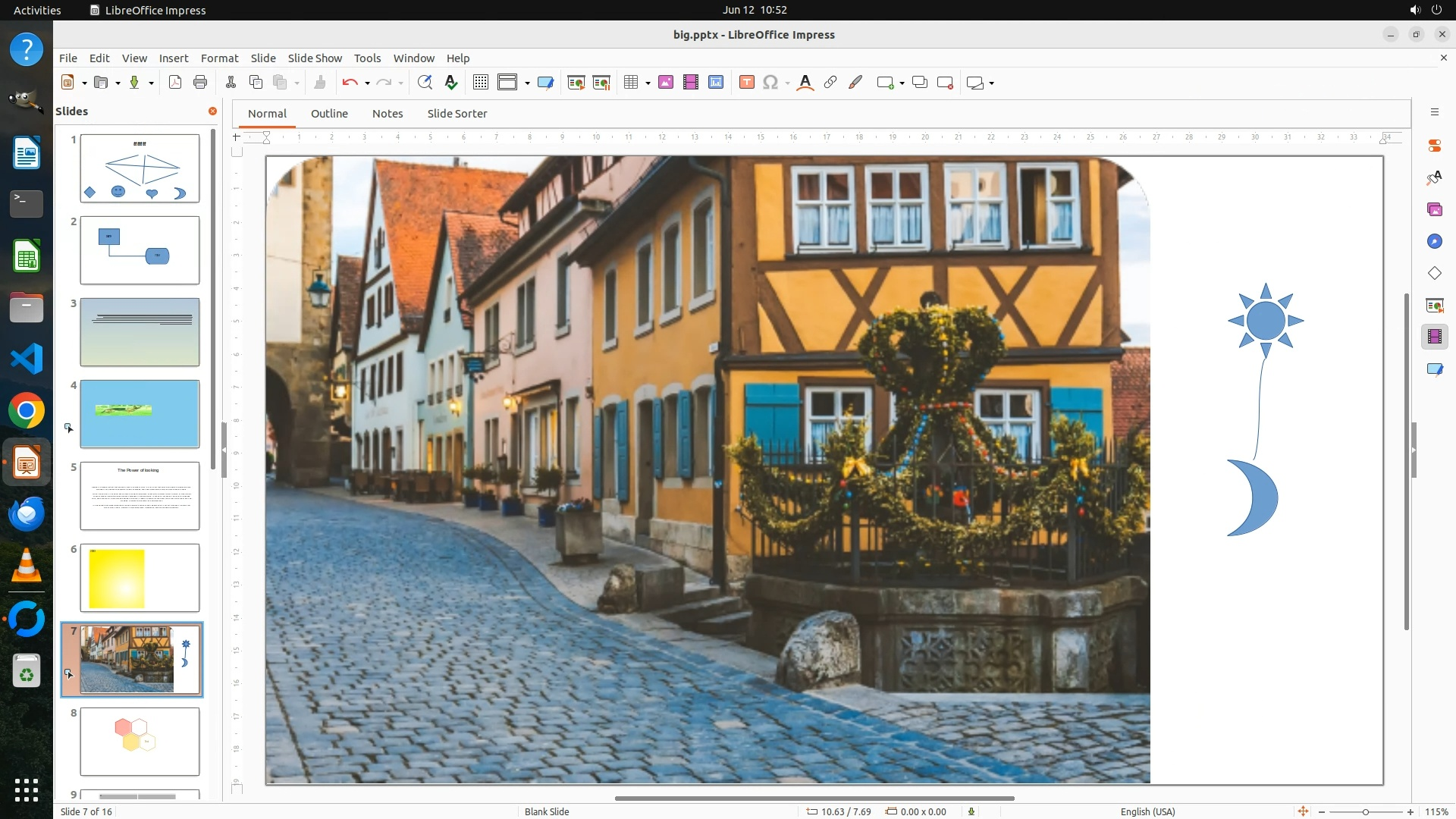Close the Slides panel
Image resolution: width=1456 pixels, height=819 pixels.
[x=212, y=111]
